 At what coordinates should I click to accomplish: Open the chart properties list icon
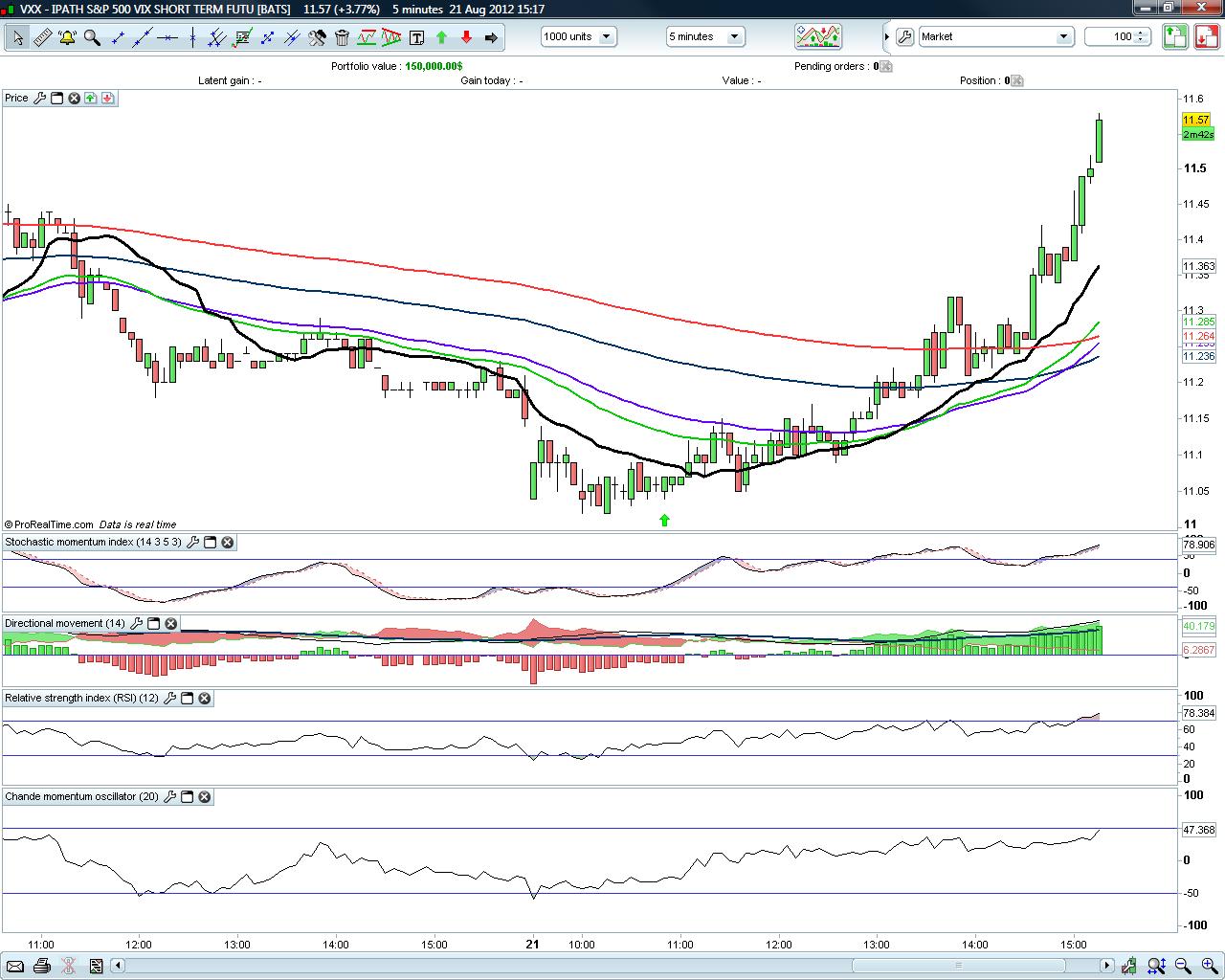click(95, 966)
